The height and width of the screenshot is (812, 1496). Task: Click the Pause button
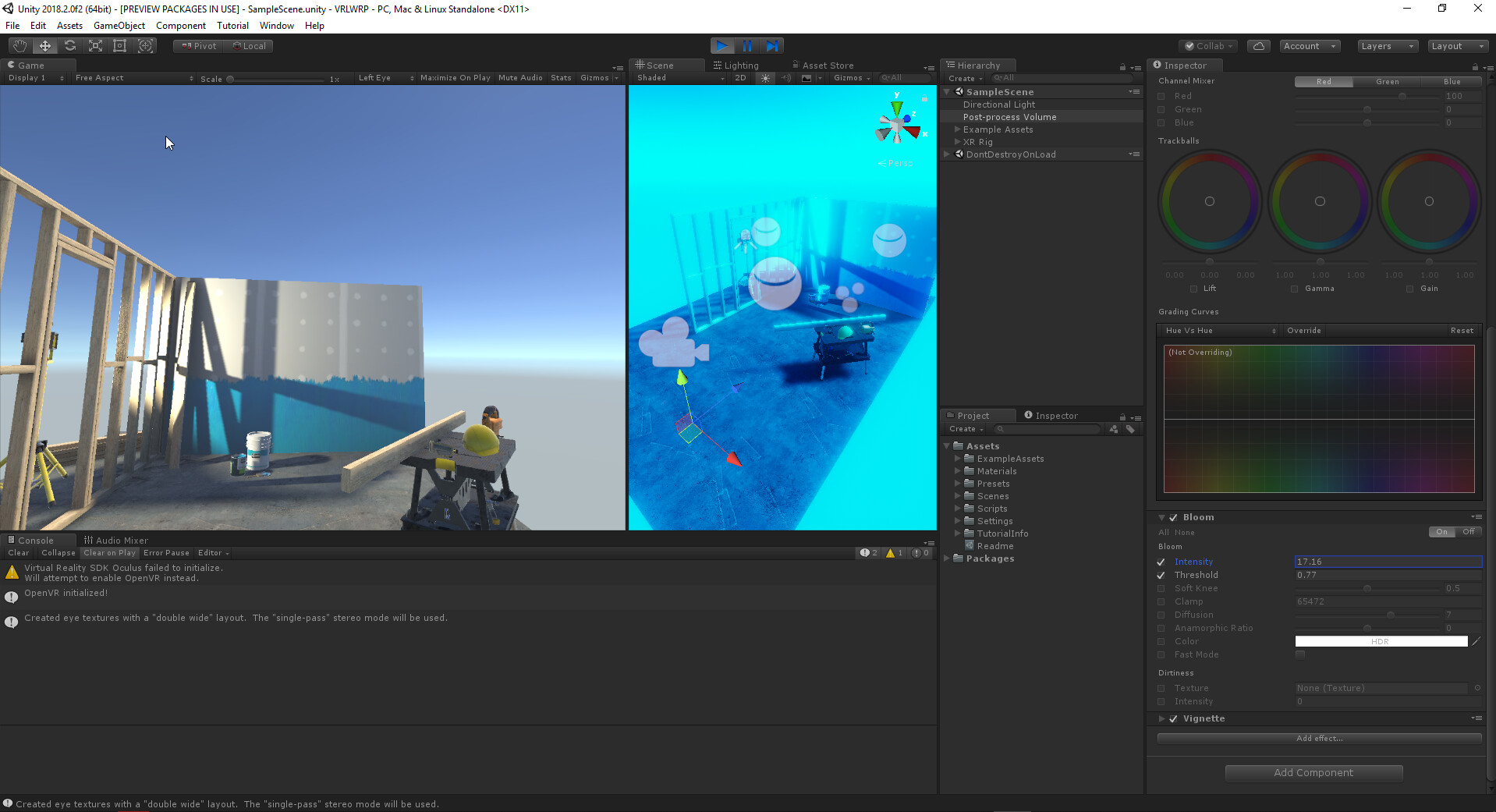click(x=746, y=45)
